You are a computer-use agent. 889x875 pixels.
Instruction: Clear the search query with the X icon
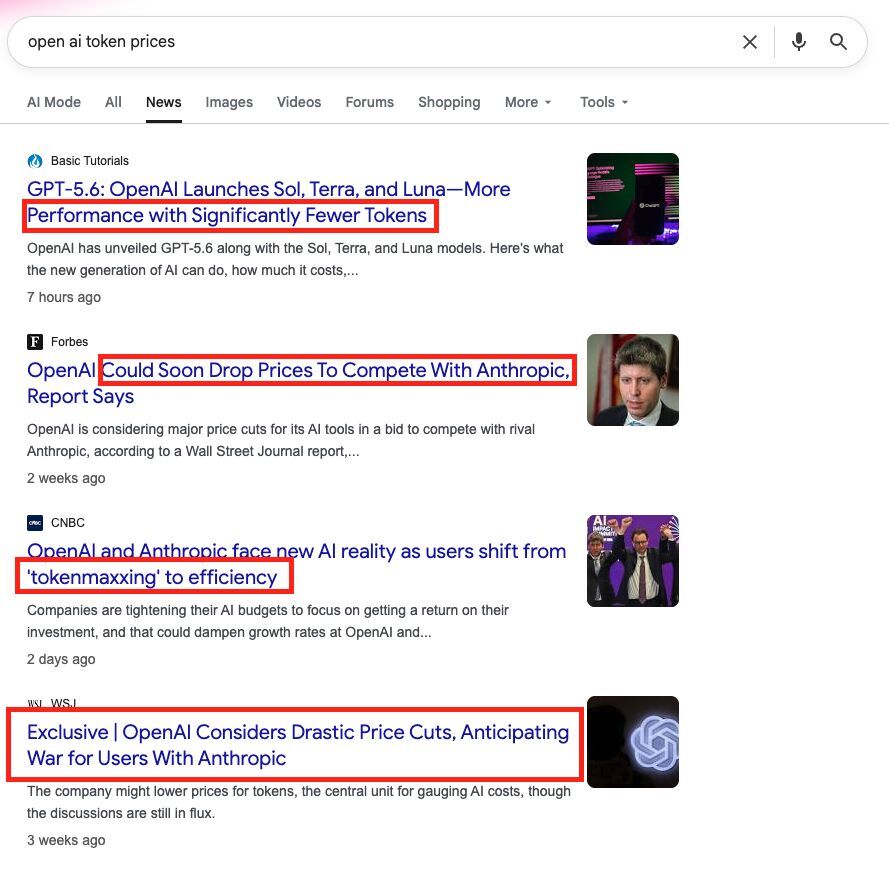click(x=750, y=42)
